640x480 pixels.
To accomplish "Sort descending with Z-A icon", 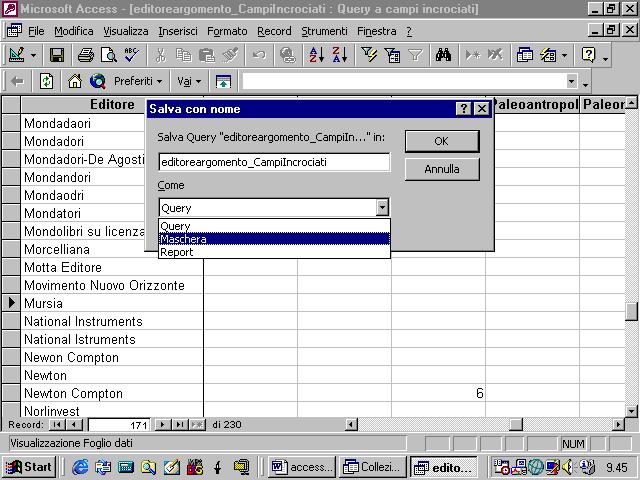I will (x=339, y=55).
